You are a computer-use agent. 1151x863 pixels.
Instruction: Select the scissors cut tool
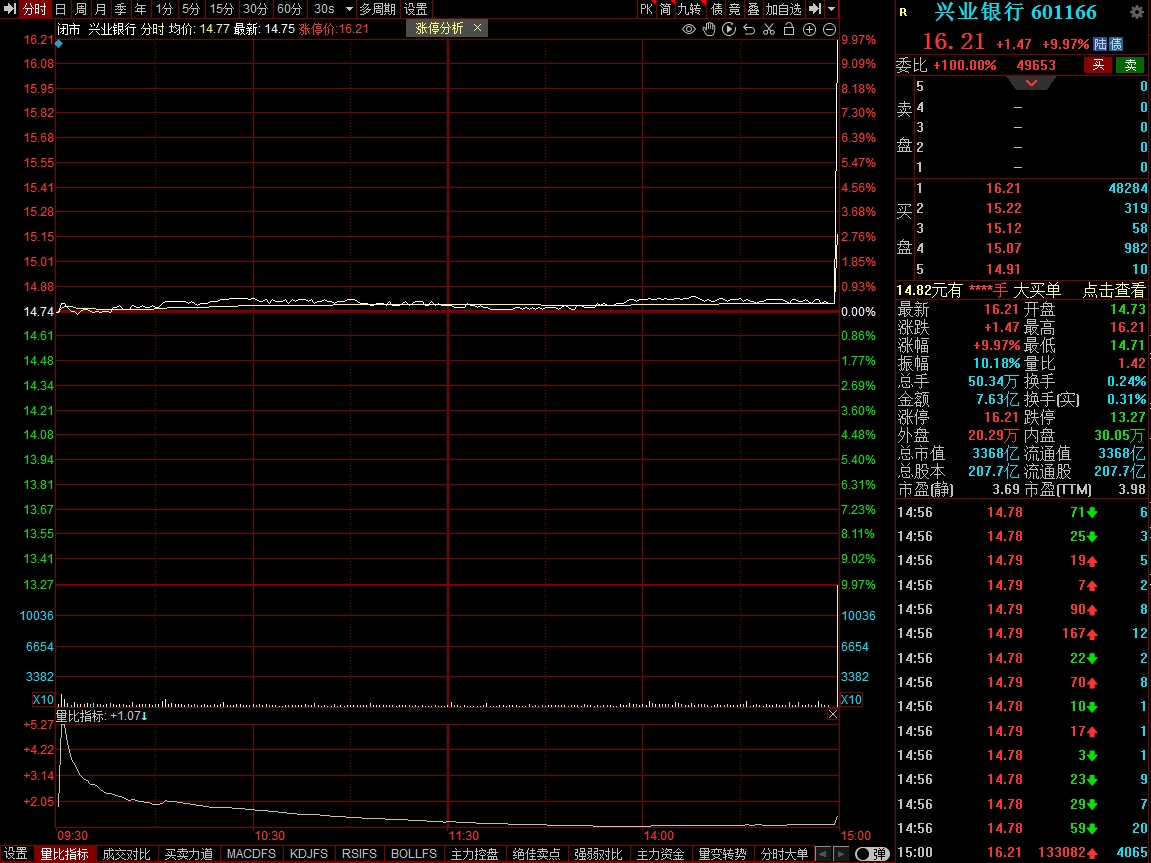tap(769, 29)
